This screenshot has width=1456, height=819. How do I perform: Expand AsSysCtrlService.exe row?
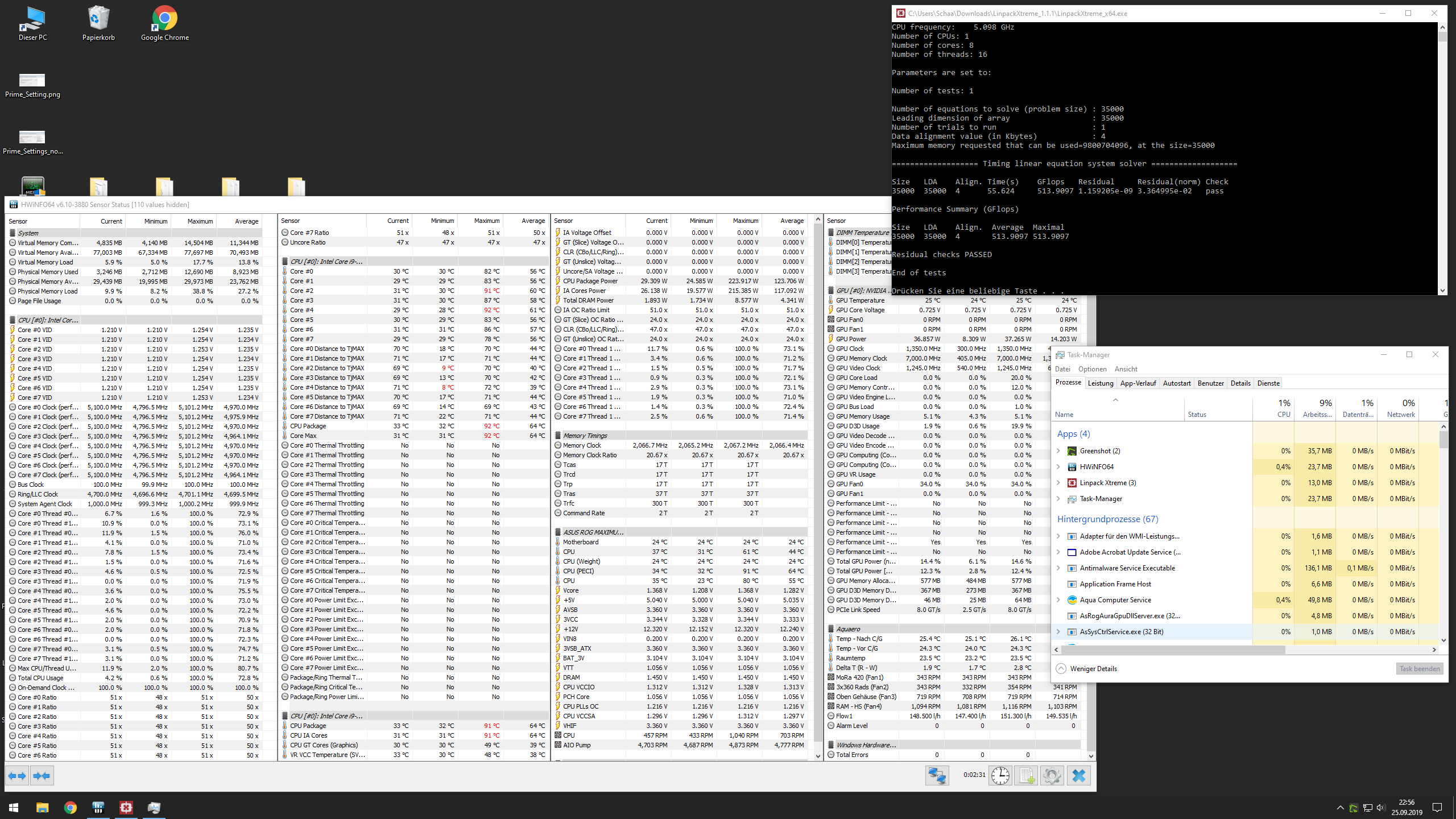click(x=1058, y=632)
